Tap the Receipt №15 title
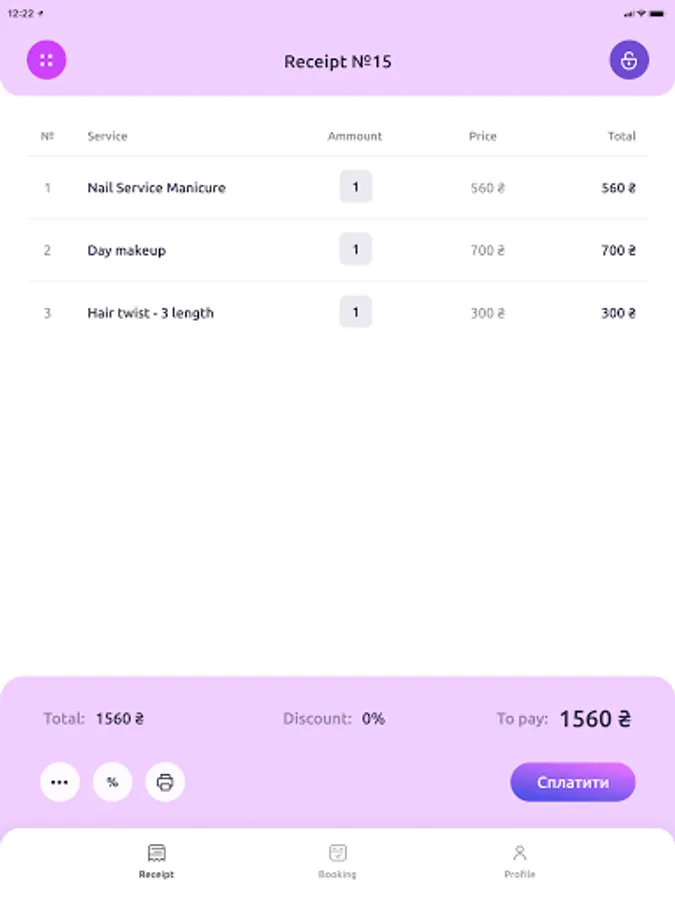 337,62
